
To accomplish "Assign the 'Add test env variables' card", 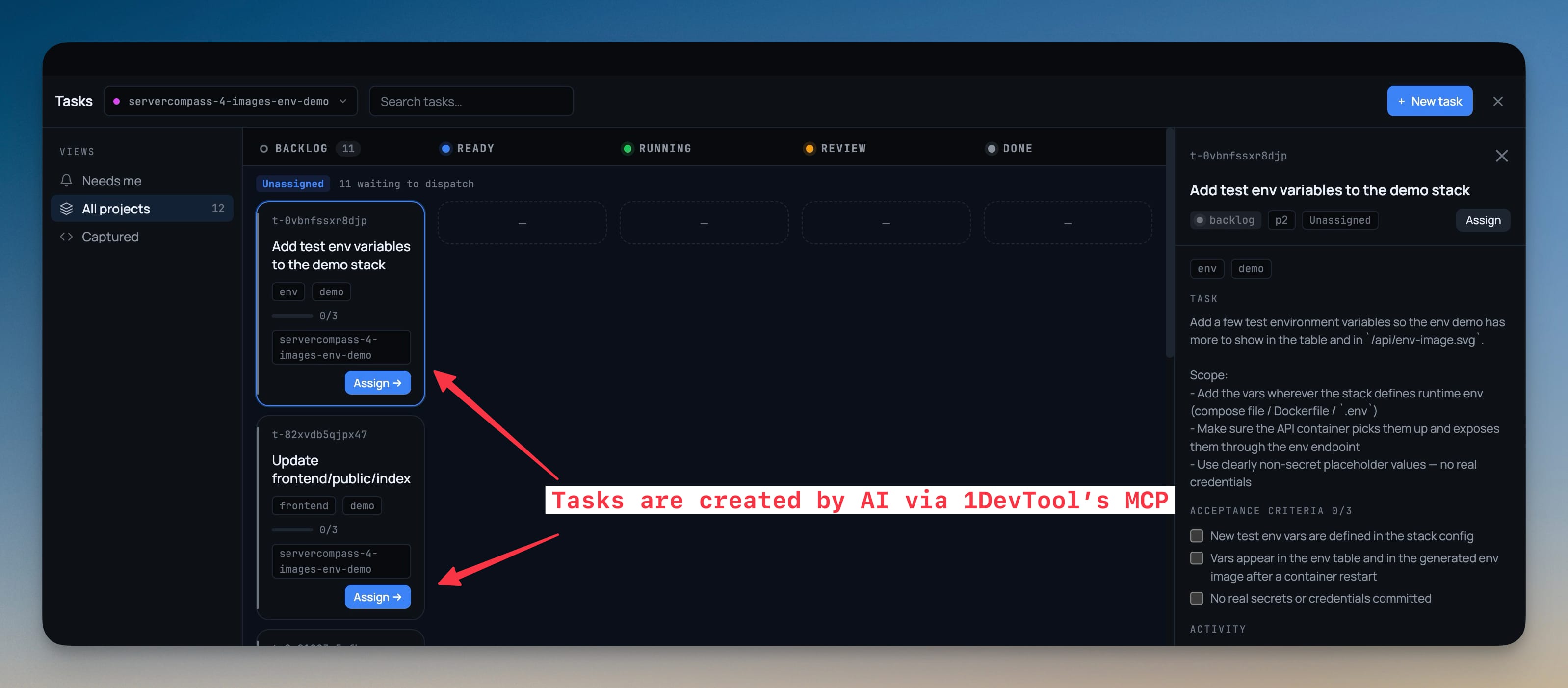I will 377,383.
